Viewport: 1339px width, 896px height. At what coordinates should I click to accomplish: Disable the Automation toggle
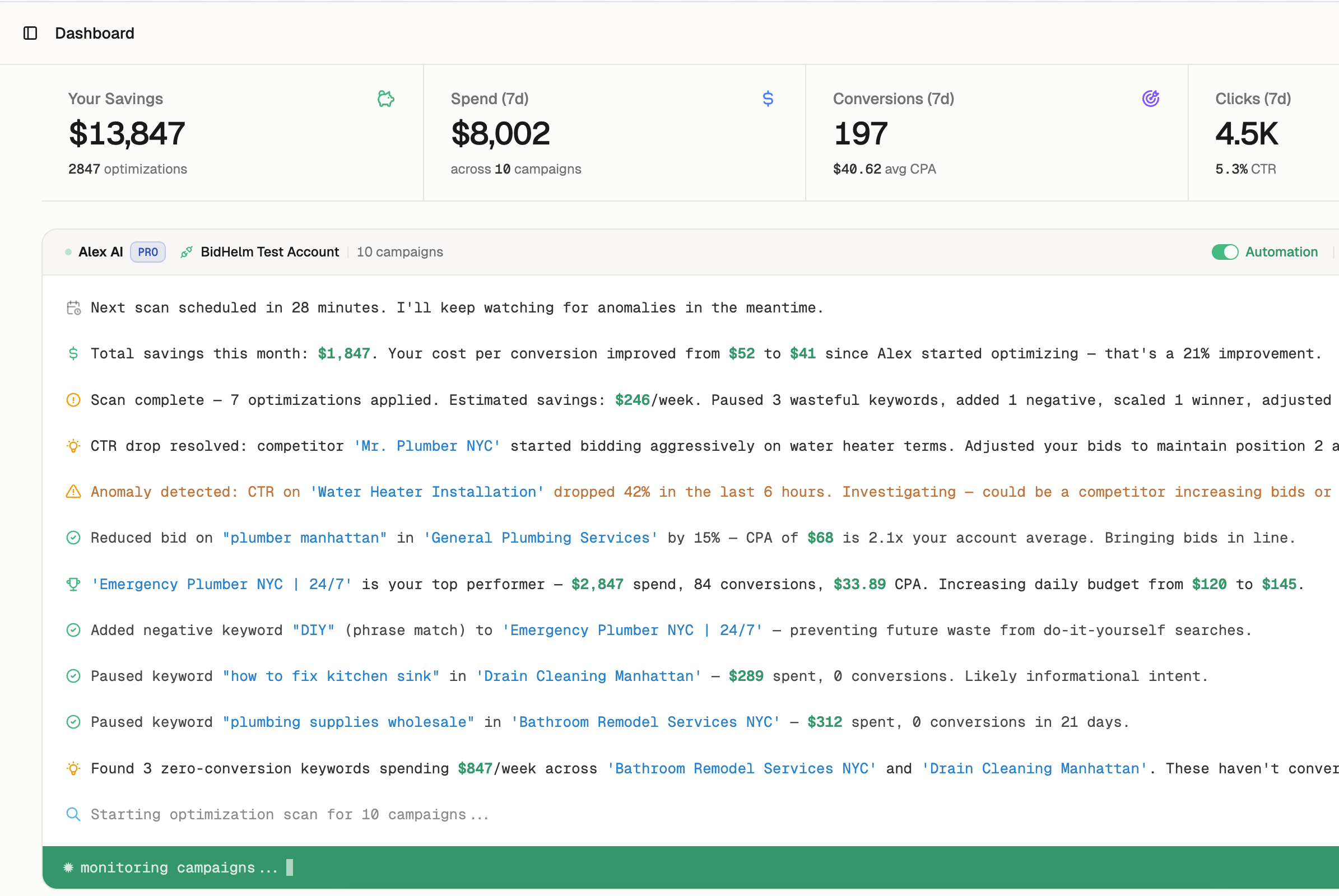pos(1225,251)
